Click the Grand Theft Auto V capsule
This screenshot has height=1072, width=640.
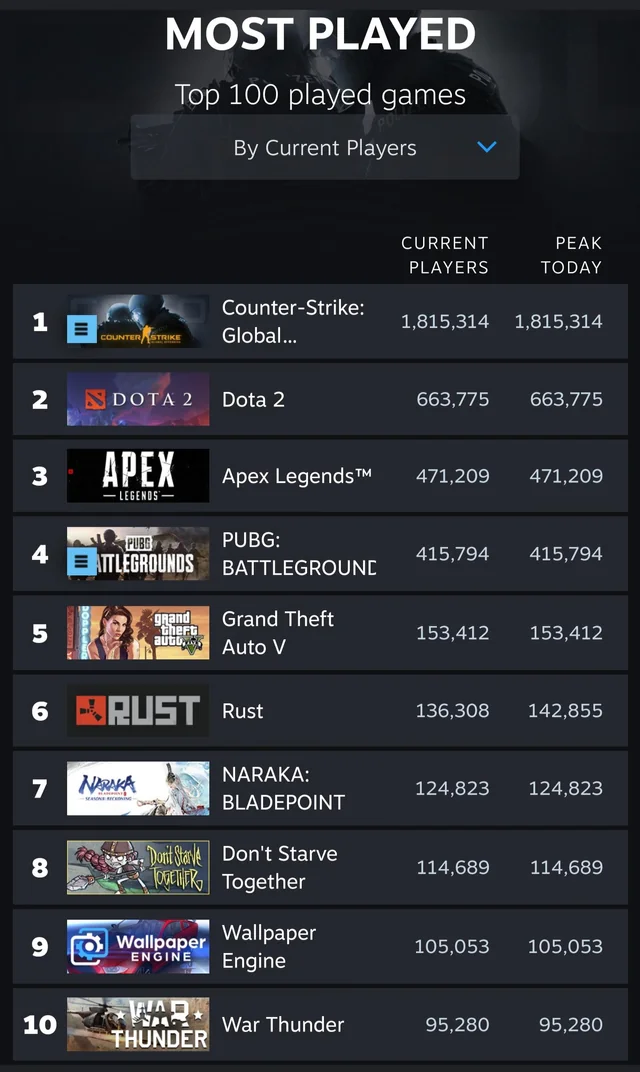coord(138,632)
